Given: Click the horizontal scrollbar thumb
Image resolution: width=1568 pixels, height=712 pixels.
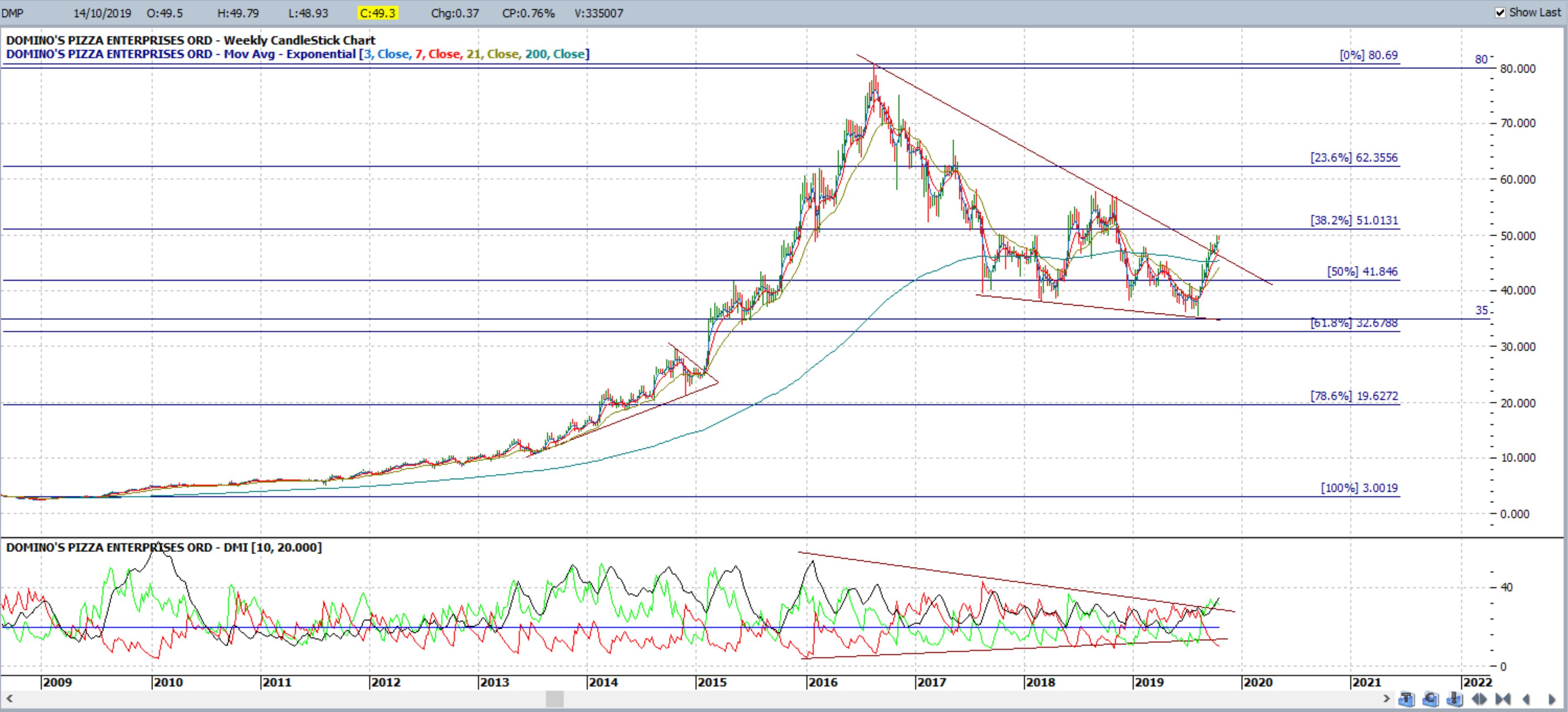Looking at the screenshot, I should tap(554, 699).
